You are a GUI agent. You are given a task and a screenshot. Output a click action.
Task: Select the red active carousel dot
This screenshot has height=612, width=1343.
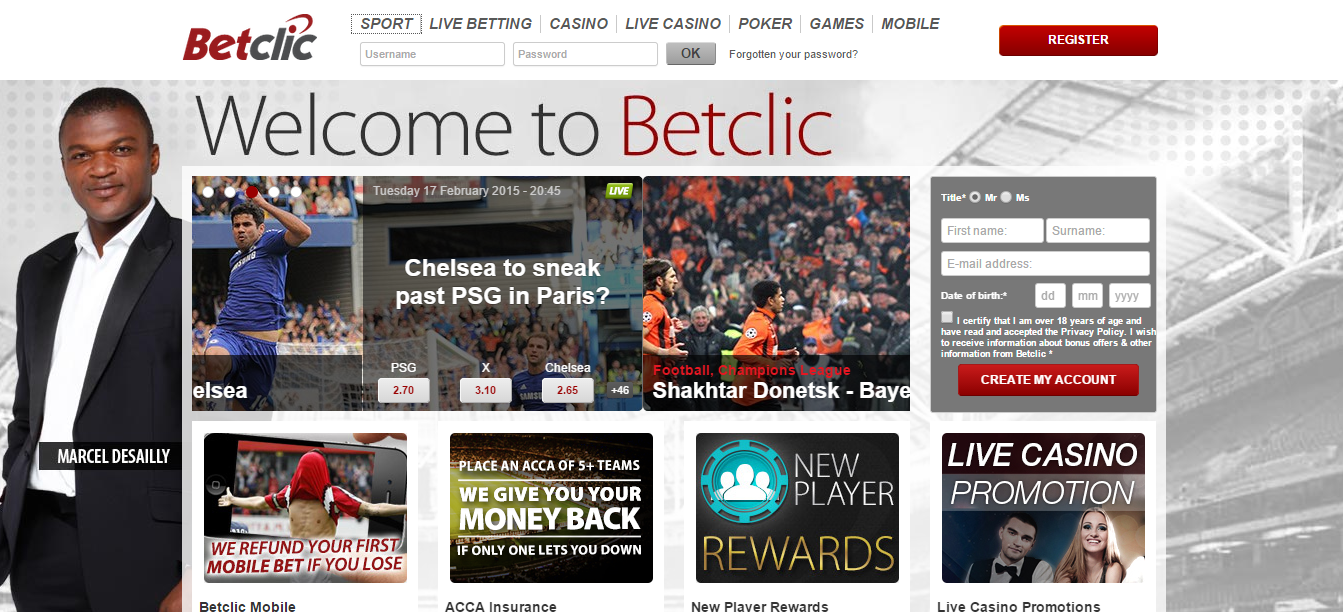[252, 191]
